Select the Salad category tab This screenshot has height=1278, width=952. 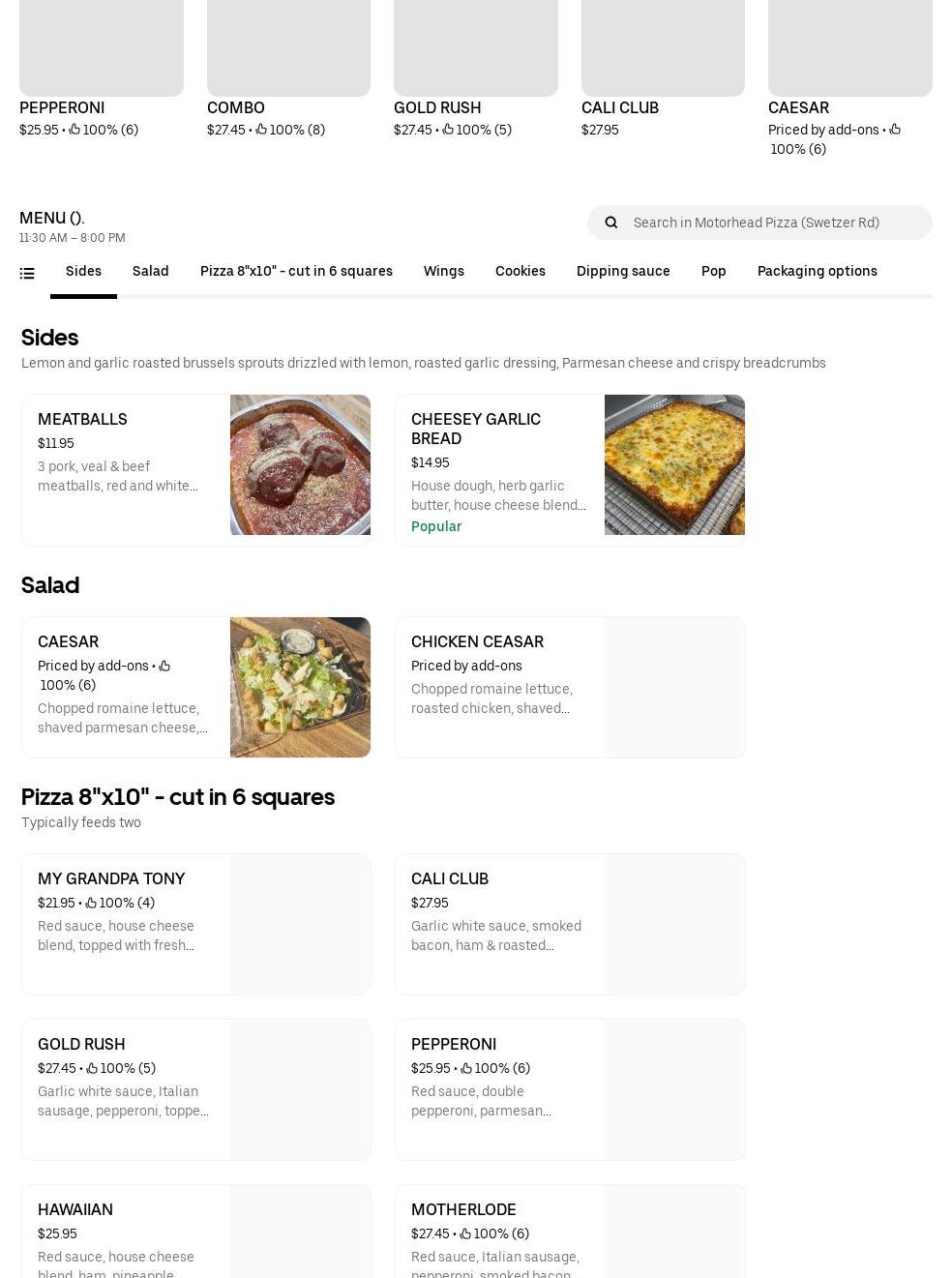[150, 271]
